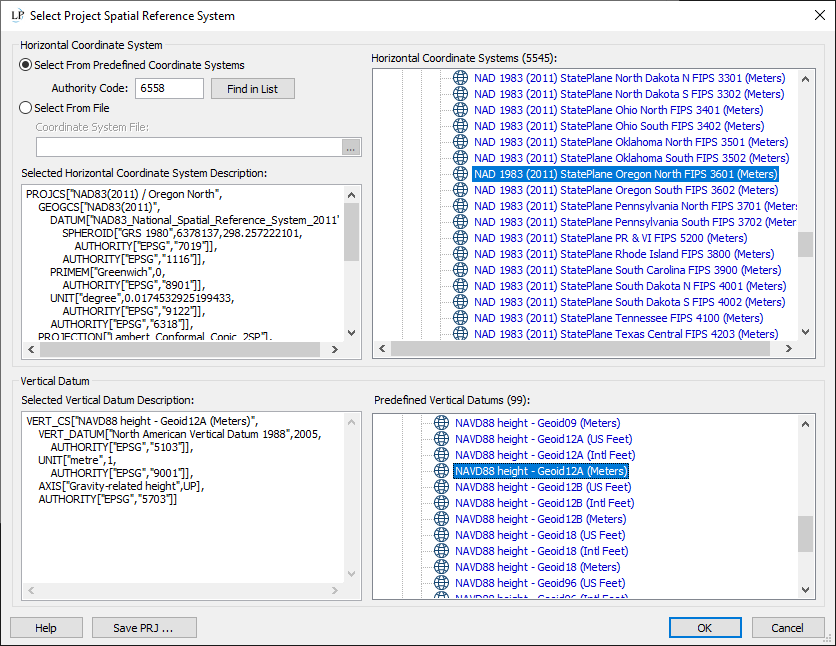Click globe icon beside Oklahoma North FIPS 3501
This screenshot has height=646, width=836.
pyautogui.click(x=460, y=142)
